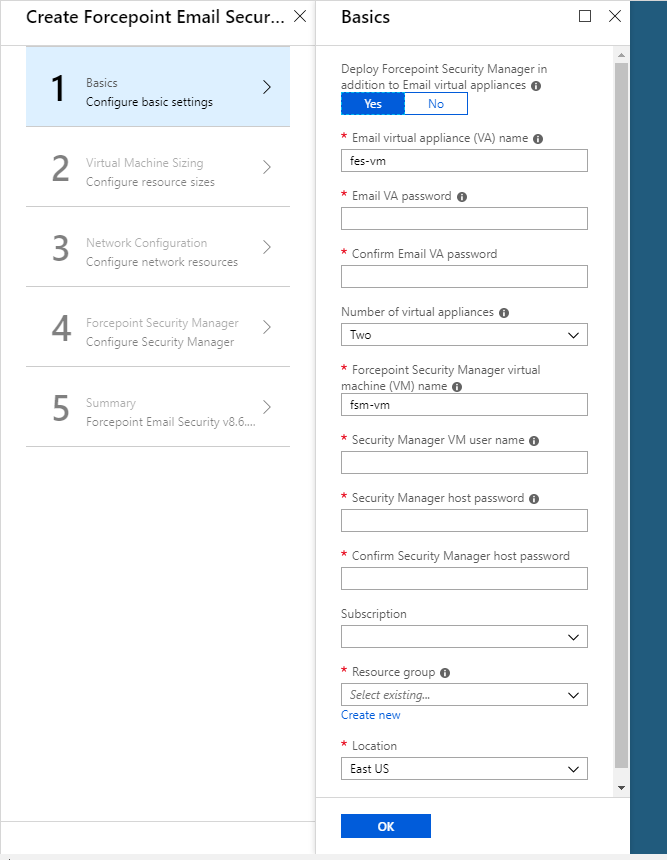Click the Create new resource group link
This screenshot has width=667, height=860.
click(x=371, y=715)
